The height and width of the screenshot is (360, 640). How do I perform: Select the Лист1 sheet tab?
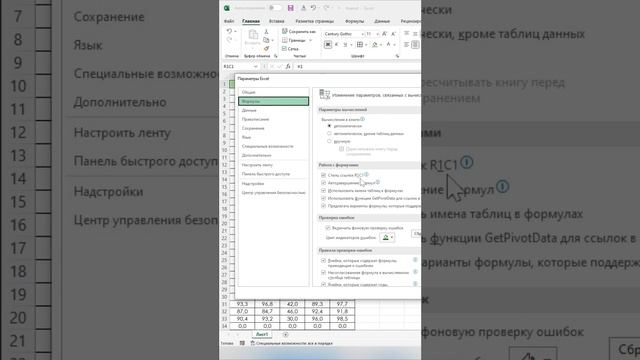[262, 334]
